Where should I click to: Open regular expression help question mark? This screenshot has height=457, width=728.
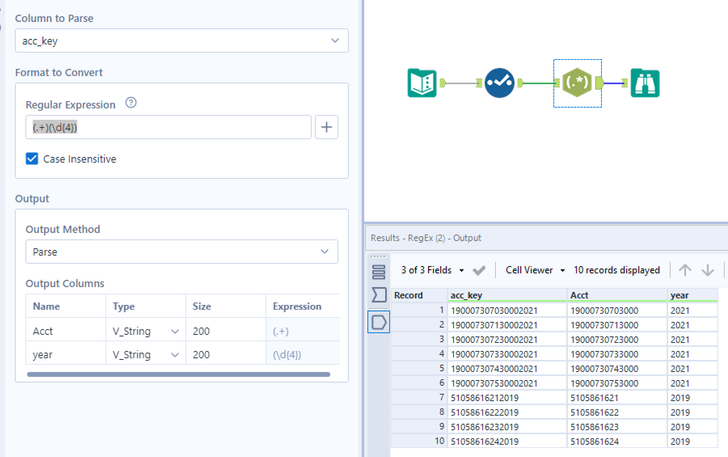131,103
